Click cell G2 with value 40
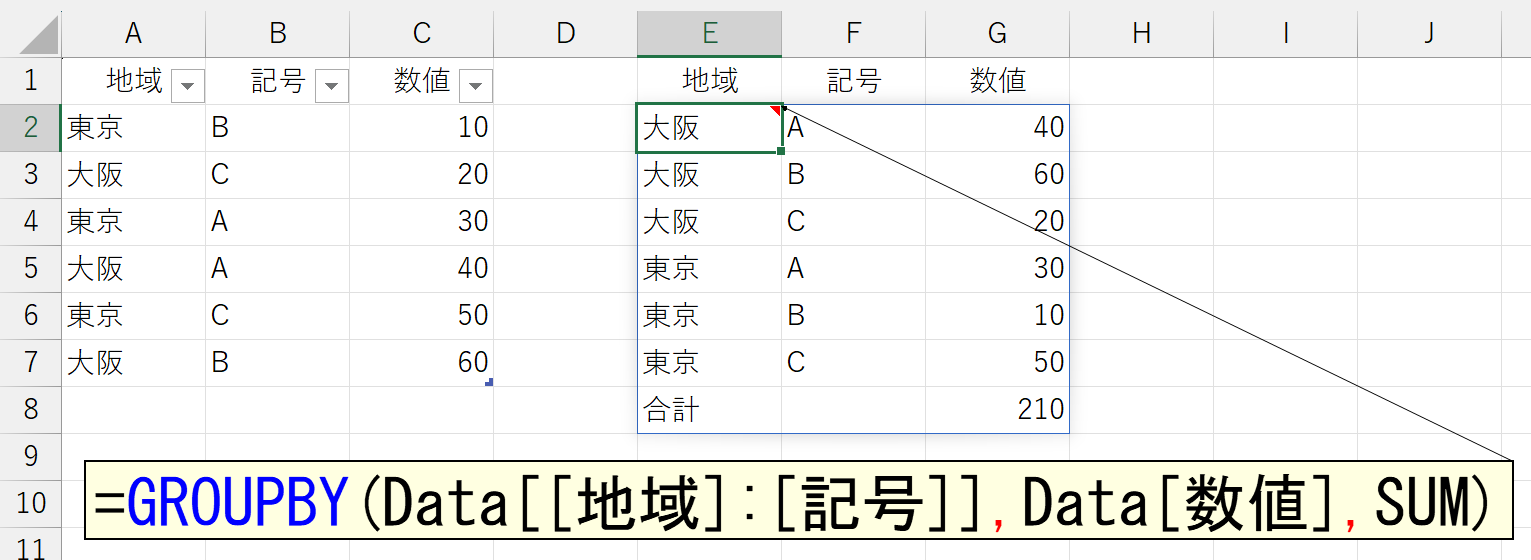The width and height of the screenshot is (1531, 560). click(998, 128)
